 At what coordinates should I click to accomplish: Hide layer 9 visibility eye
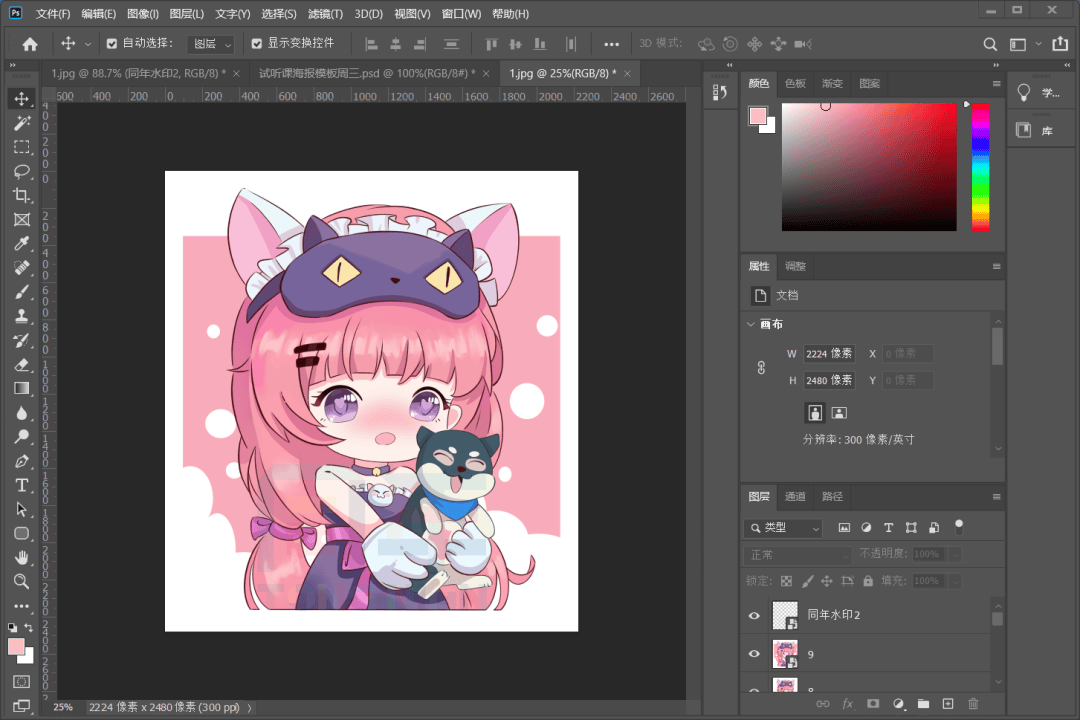pos(754,654)
